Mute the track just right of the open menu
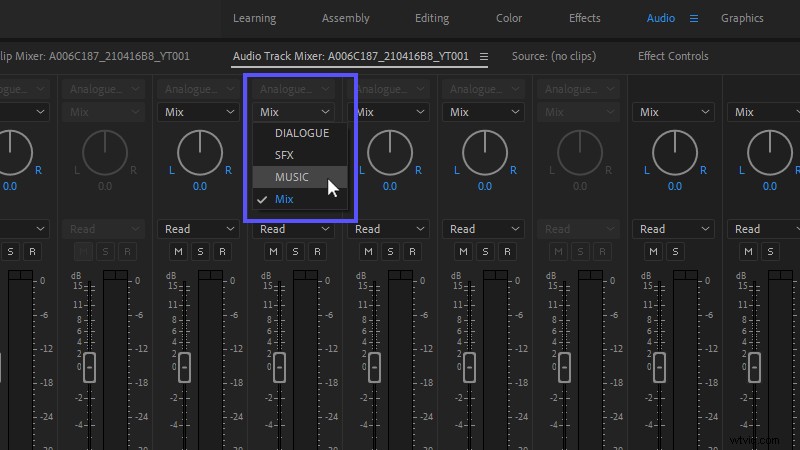Image resolution: width=800 pixels, height=450 pixels. (x=368, y=252)
